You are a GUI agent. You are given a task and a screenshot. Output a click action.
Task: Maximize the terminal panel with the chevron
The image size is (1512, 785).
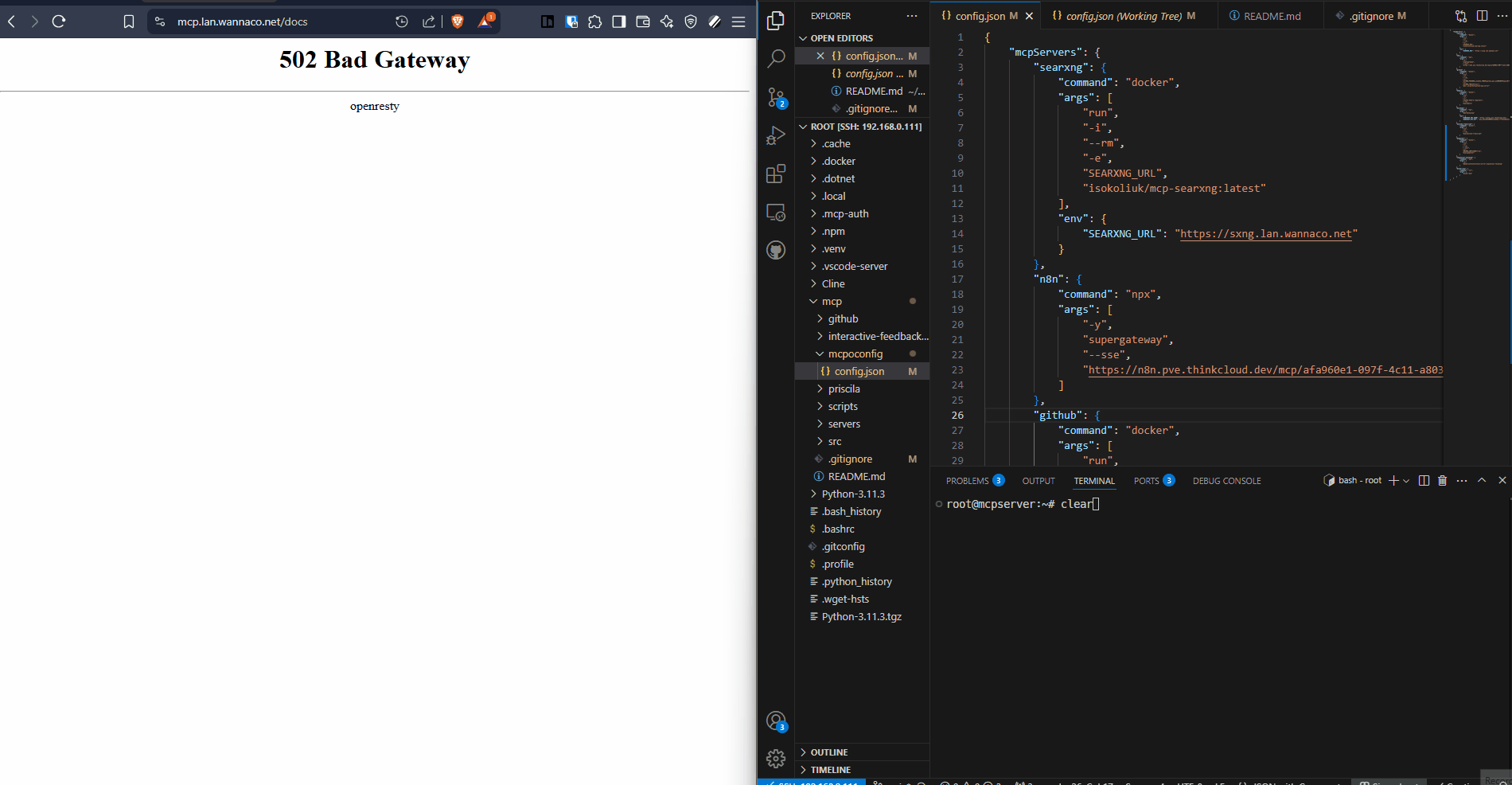(1482, 480)
